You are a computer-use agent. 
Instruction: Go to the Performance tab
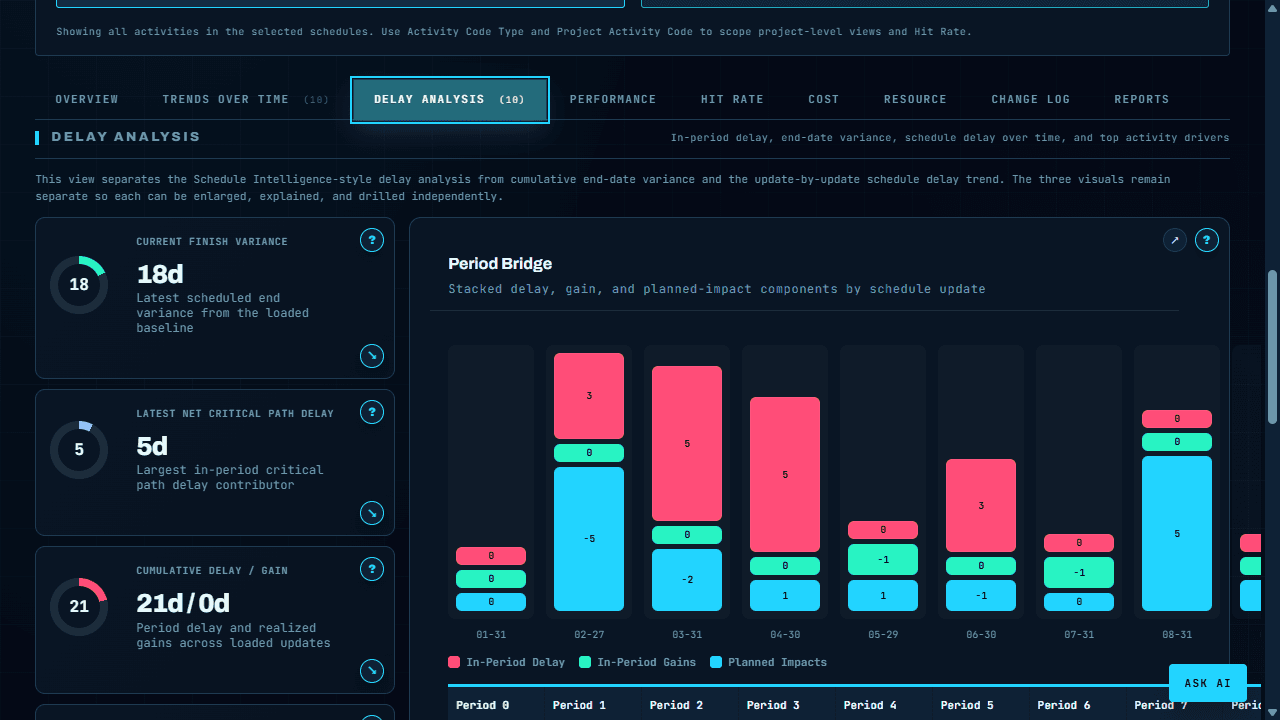(x=613, y=99)
